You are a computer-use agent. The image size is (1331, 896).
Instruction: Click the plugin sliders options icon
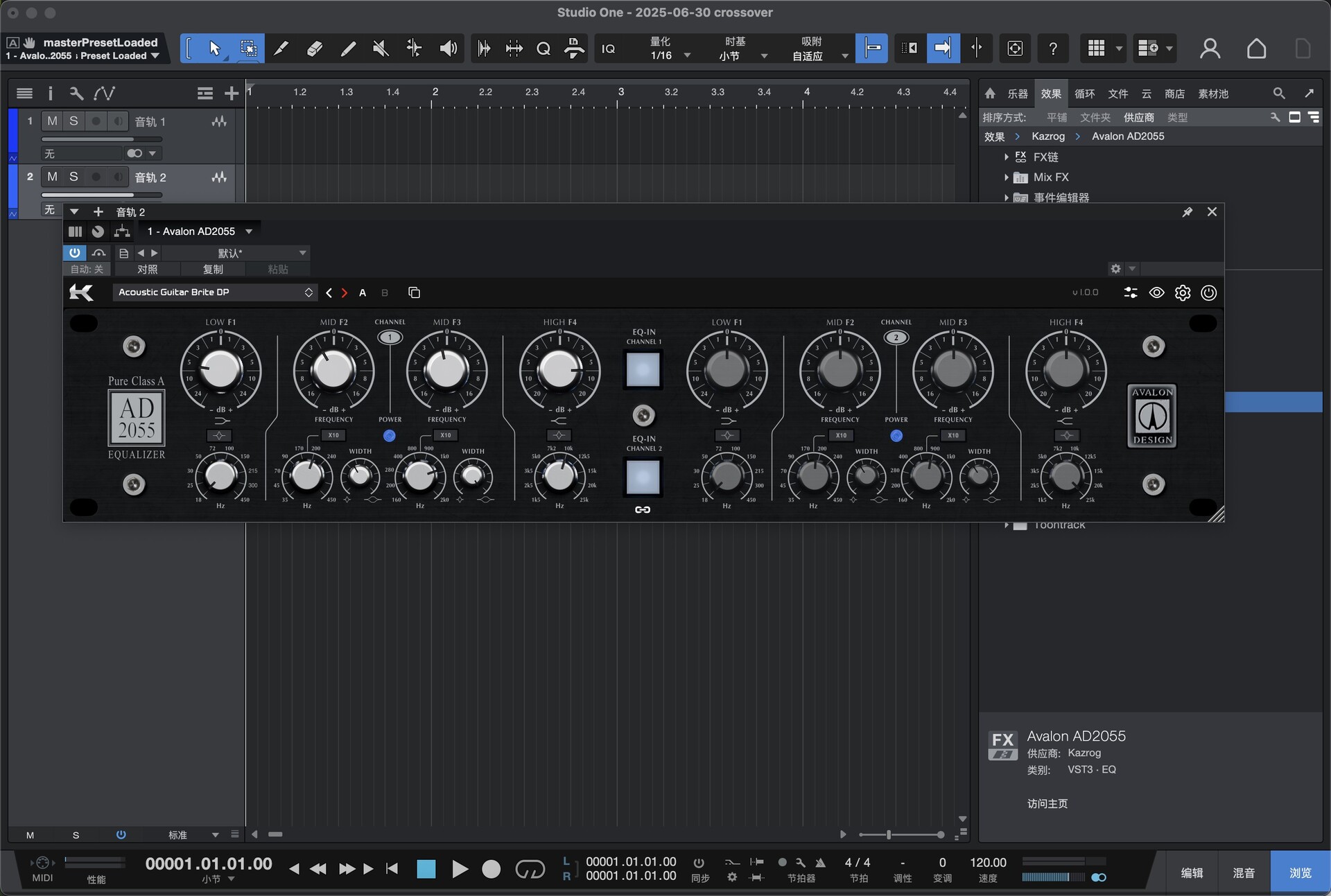click(x=1131, y=292)
